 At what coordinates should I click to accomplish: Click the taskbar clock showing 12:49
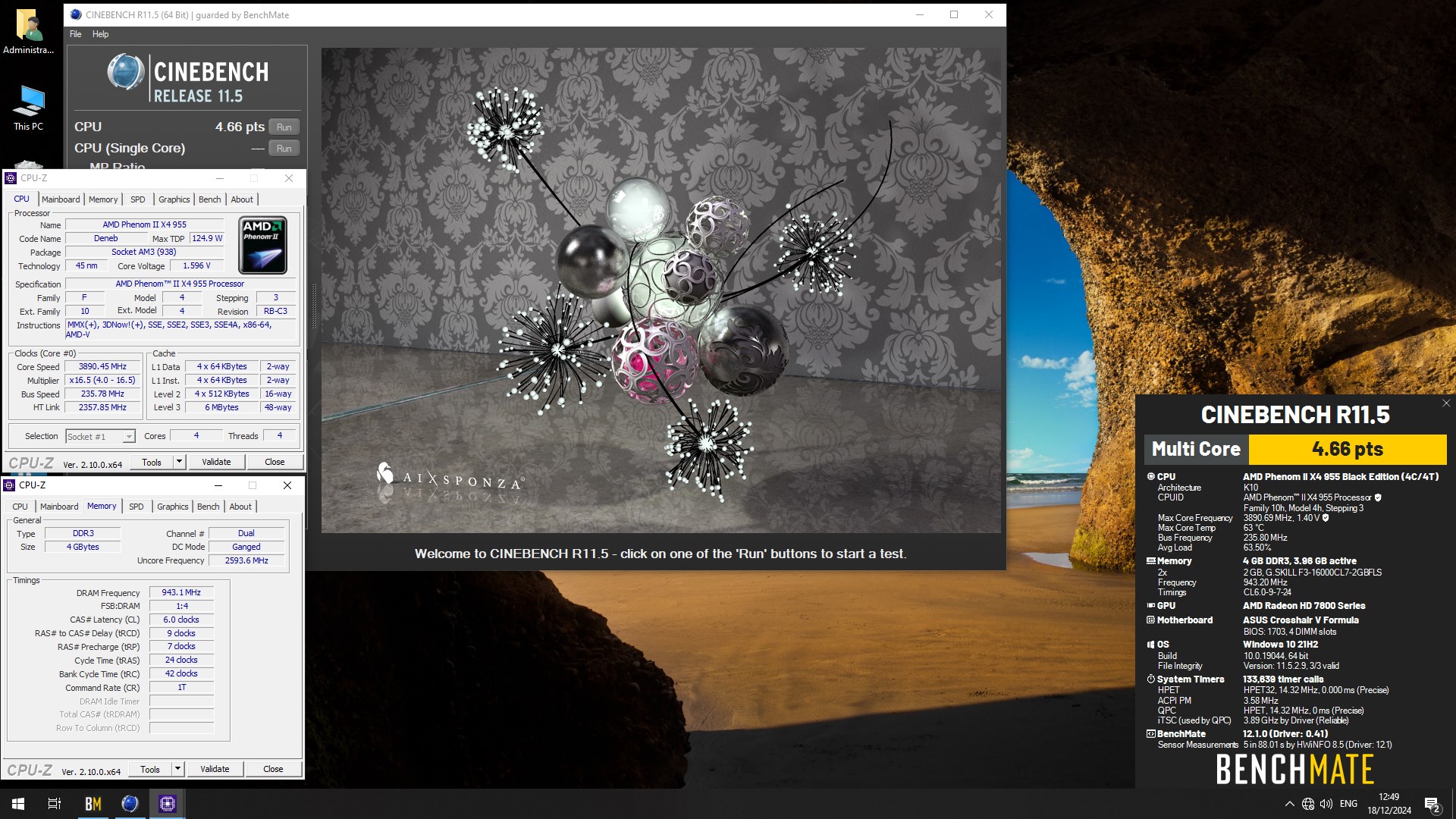coord(1389,804)
